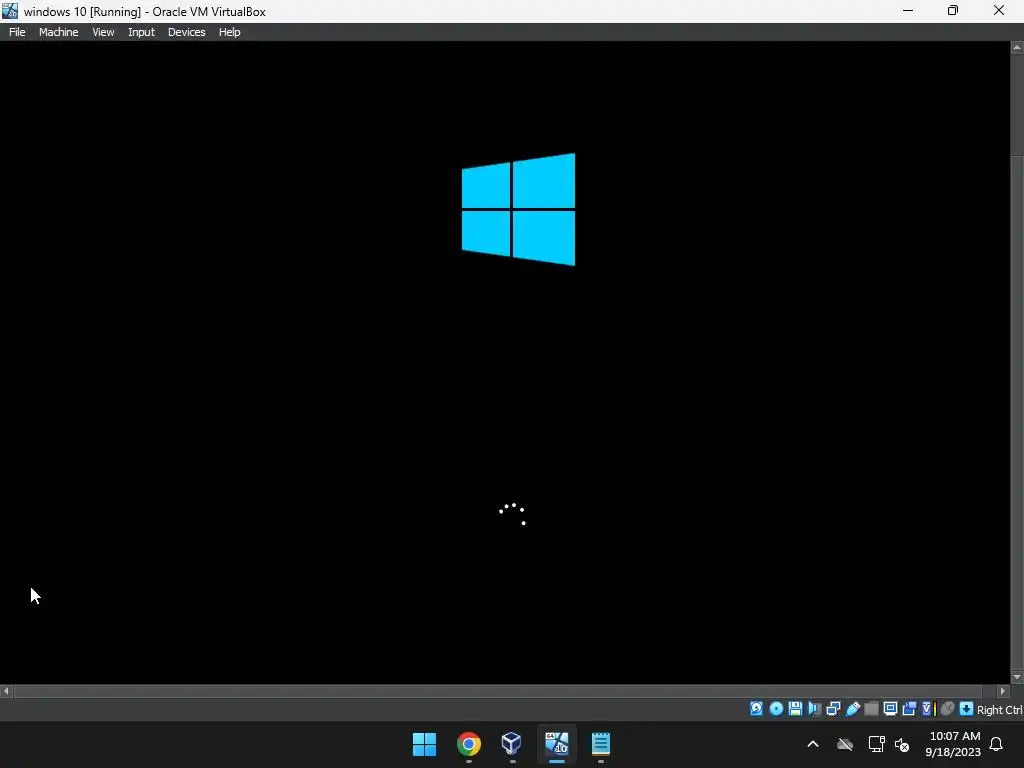Image resolution: width=1024 pixels, height=768 pixels.
Task: Click the Right Ctrl host key label
Action: click(x=1000, y=710)
